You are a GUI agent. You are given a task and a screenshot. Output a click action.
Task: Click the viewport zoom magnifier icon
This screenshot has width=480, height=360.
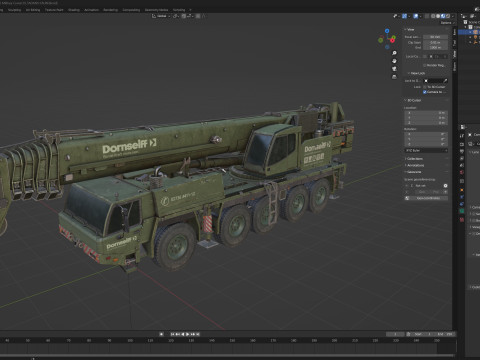tap(394, 53)
